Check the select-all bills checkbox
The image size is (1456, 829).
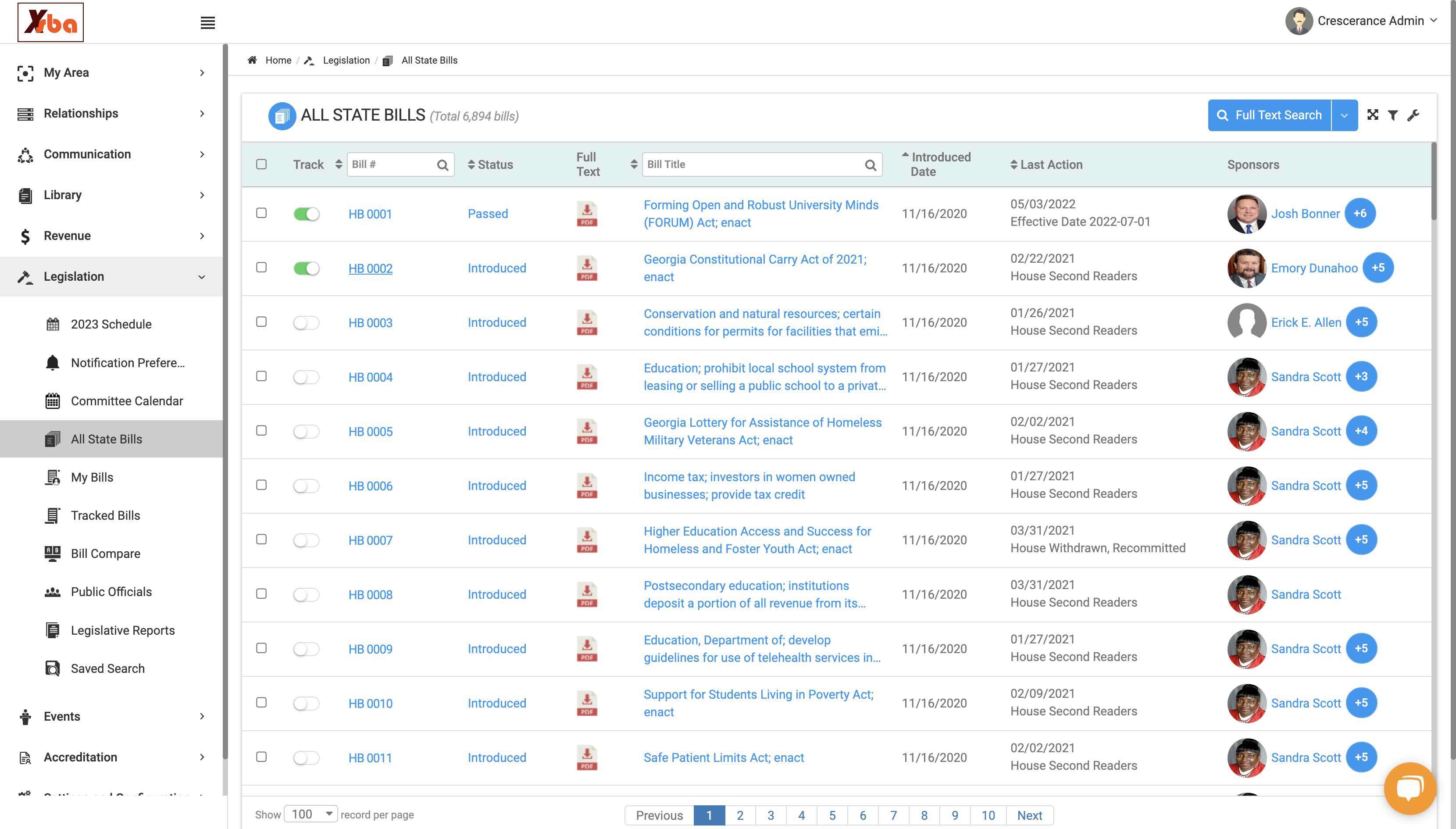(261, 164)
